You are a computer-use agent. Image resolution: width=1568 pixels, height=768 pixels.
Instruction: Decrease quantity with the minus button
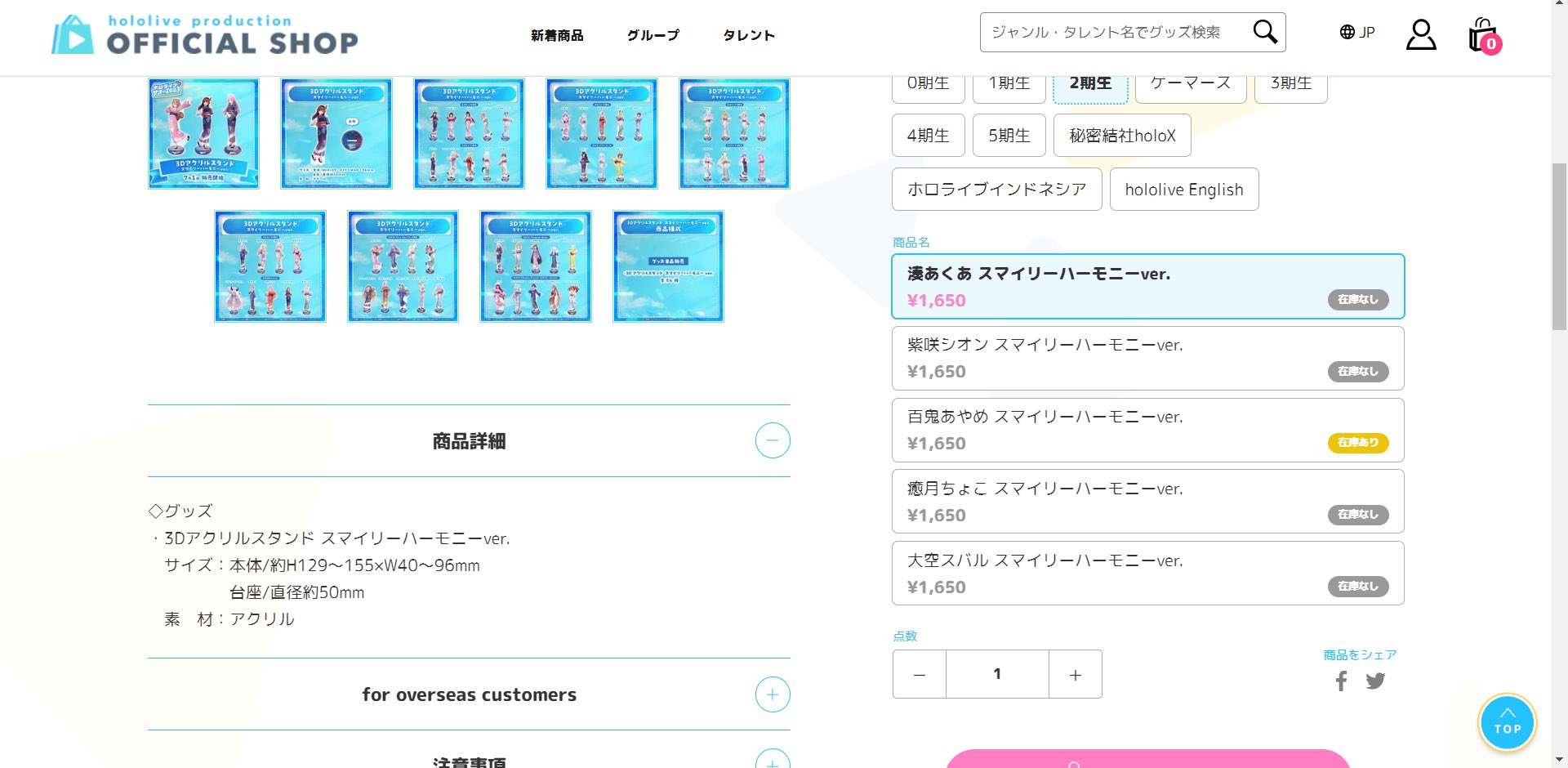pos(920,674)
